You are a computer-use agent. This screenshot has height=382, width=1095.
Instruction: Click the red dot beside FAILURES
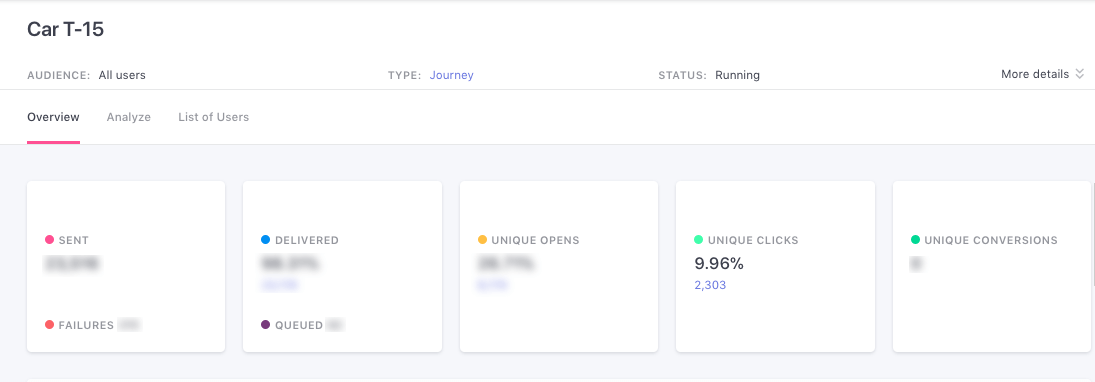pyautogui.click(x=50, y=325)
